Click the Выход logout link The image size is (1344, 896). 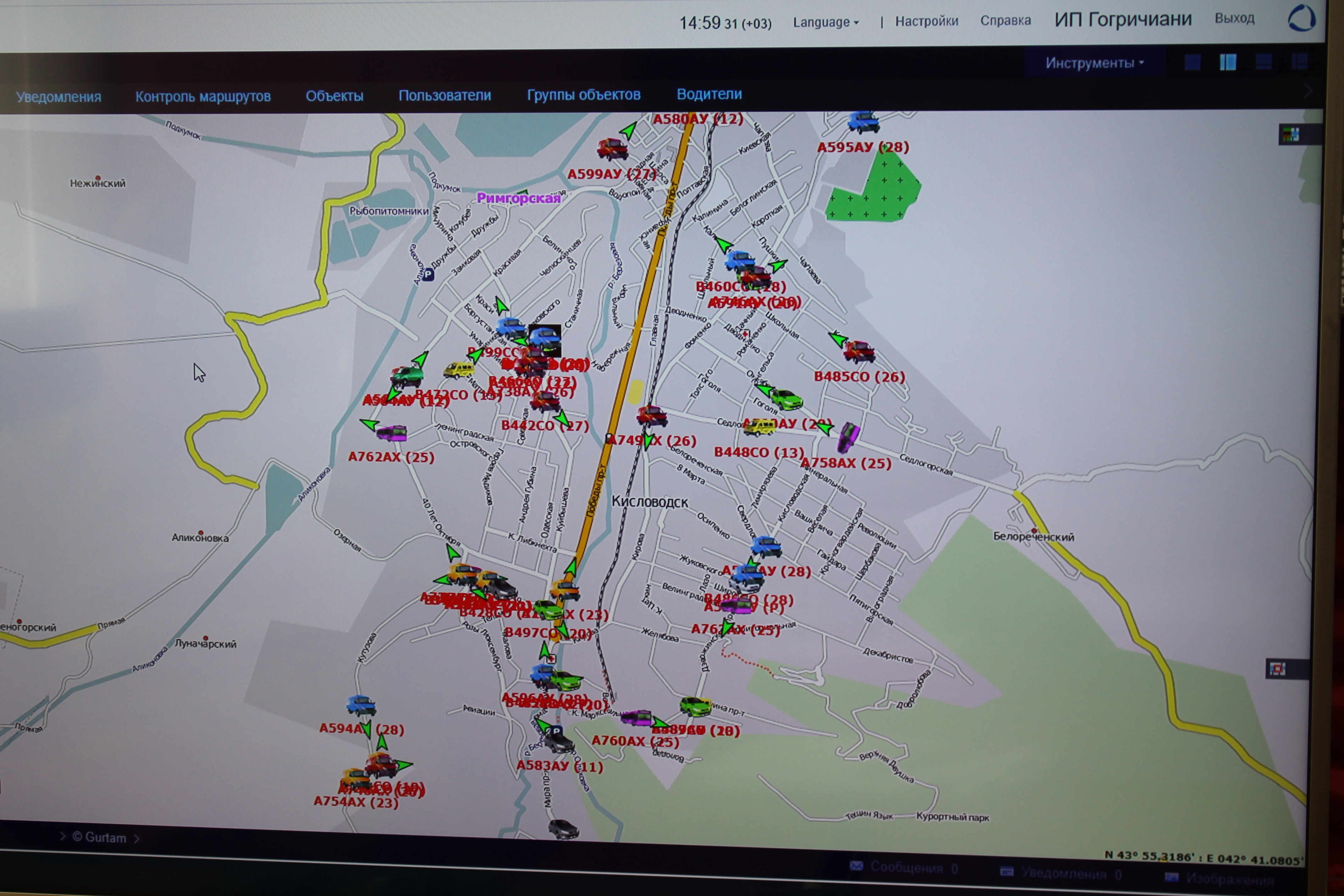tap(1234, 18)
